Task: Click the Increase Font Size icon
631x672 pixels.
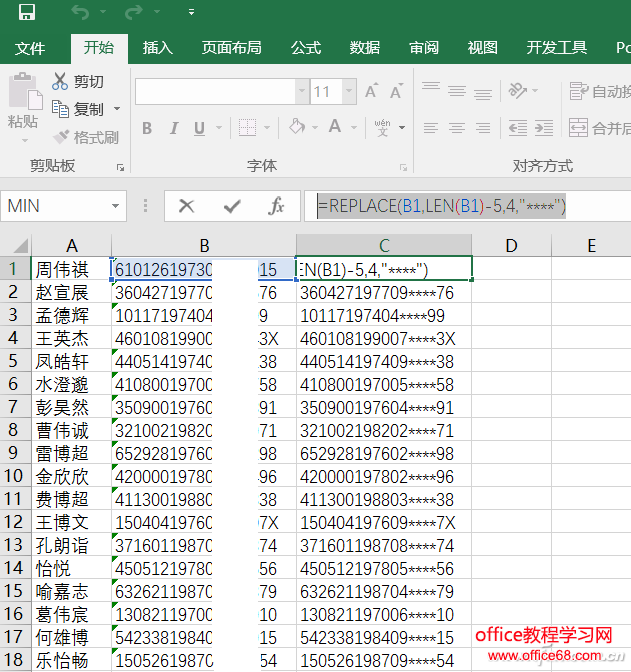Action: (x=370, y=92)
